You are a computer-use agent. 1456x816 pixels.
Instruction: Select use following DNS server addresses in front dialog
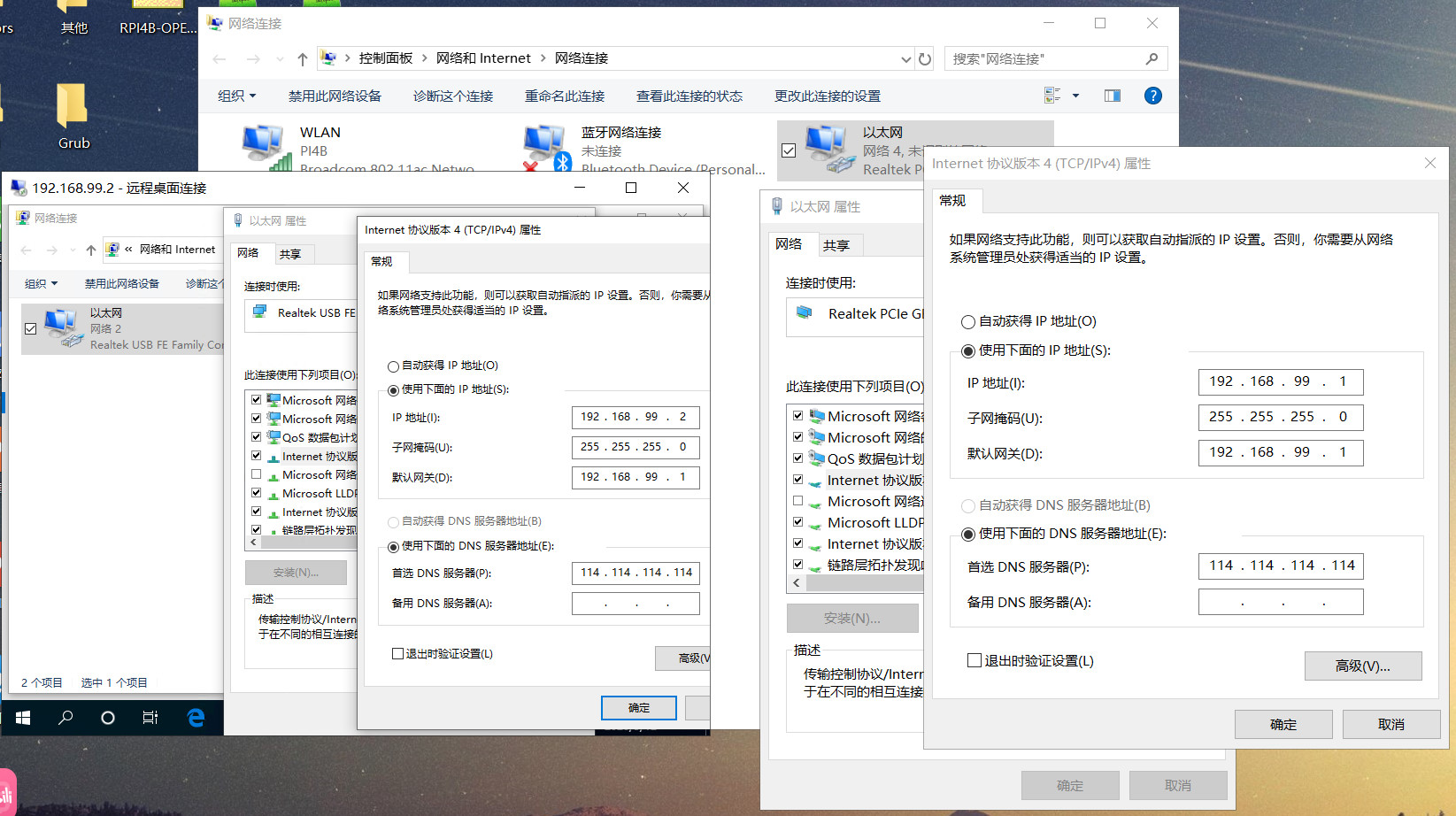click(968, 535)
